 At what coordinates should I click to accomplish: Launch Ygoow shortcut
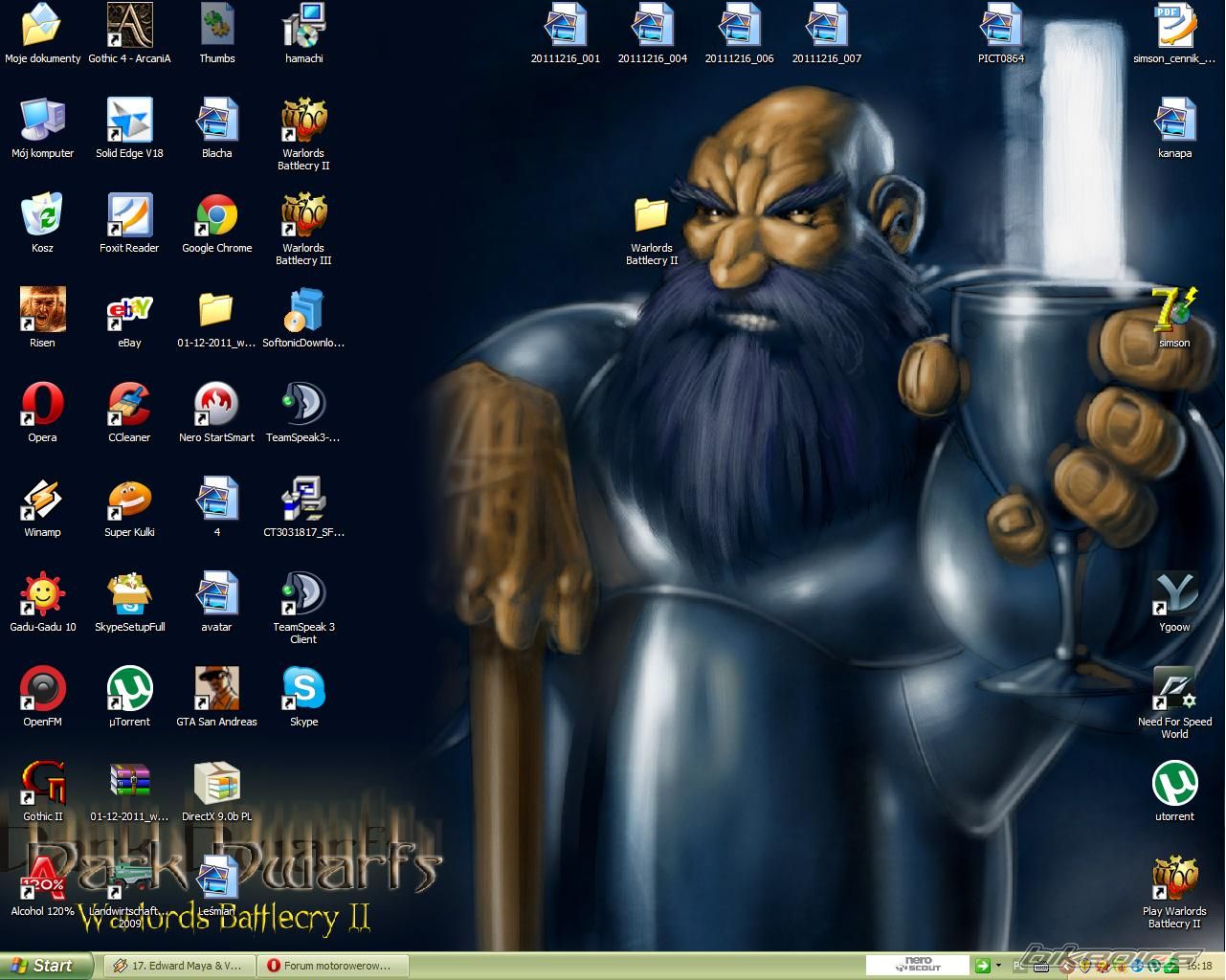tap(1174, 594)
